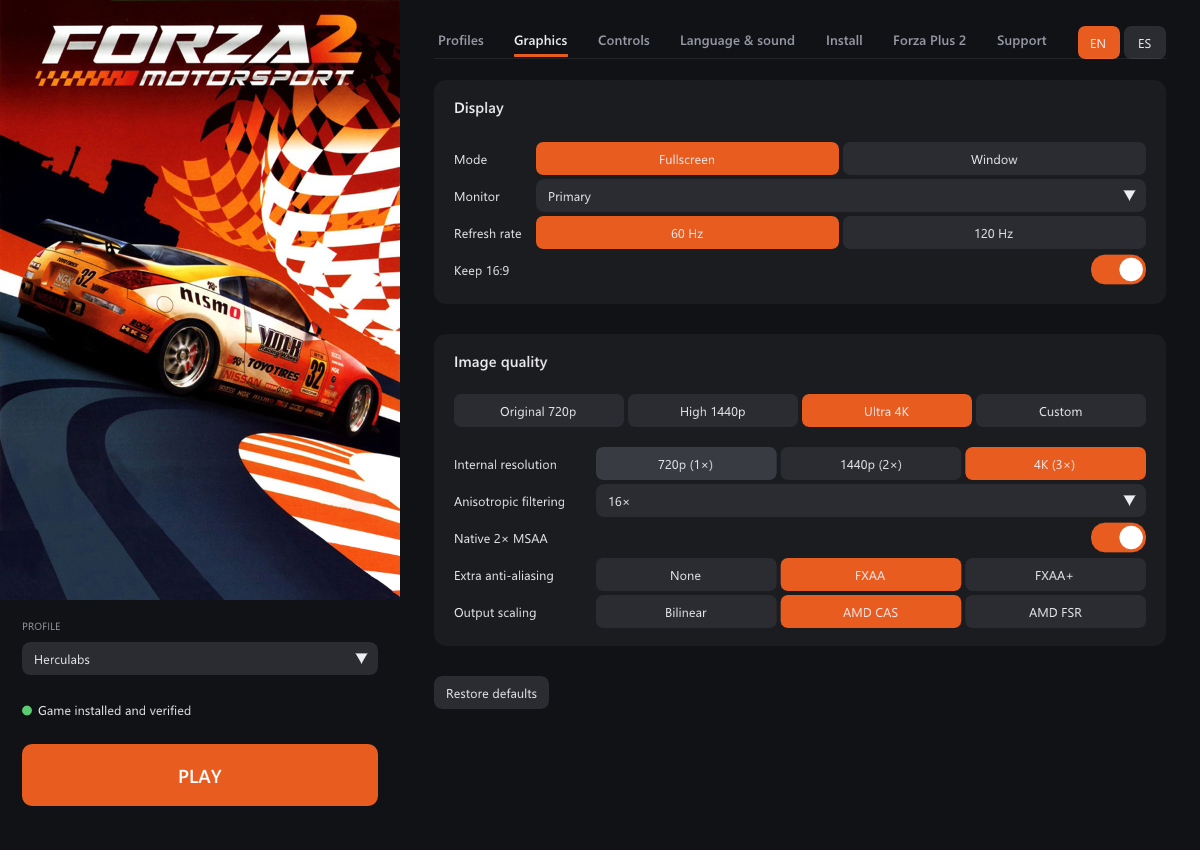Set output scaling to Bilinear

point(686,612)
